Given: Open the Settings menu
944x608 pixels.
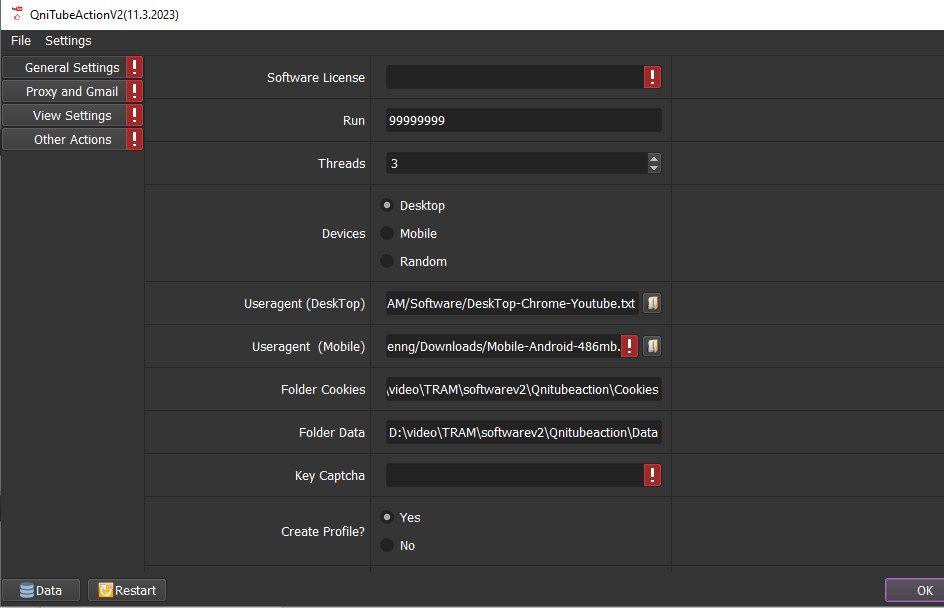Looking at the screenshot, I should pos(68,41).
